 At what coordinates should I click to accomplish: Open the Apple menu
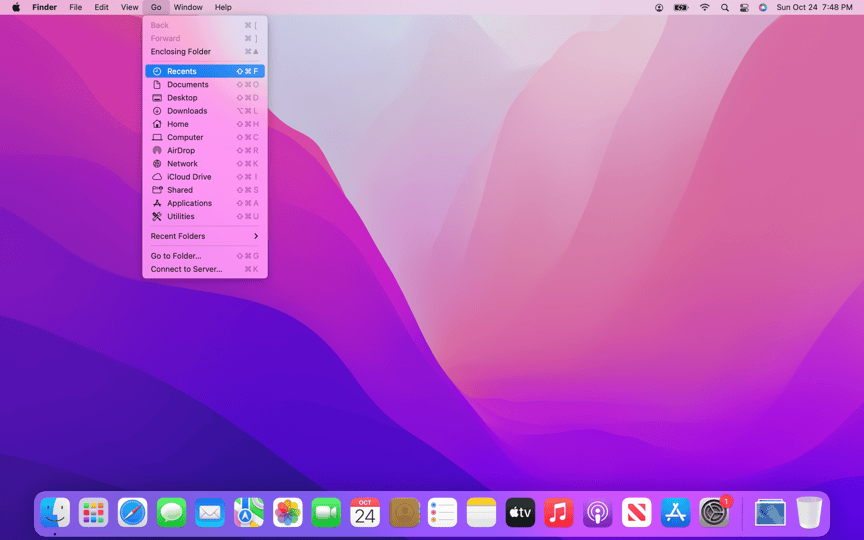[x=16, y=7]
